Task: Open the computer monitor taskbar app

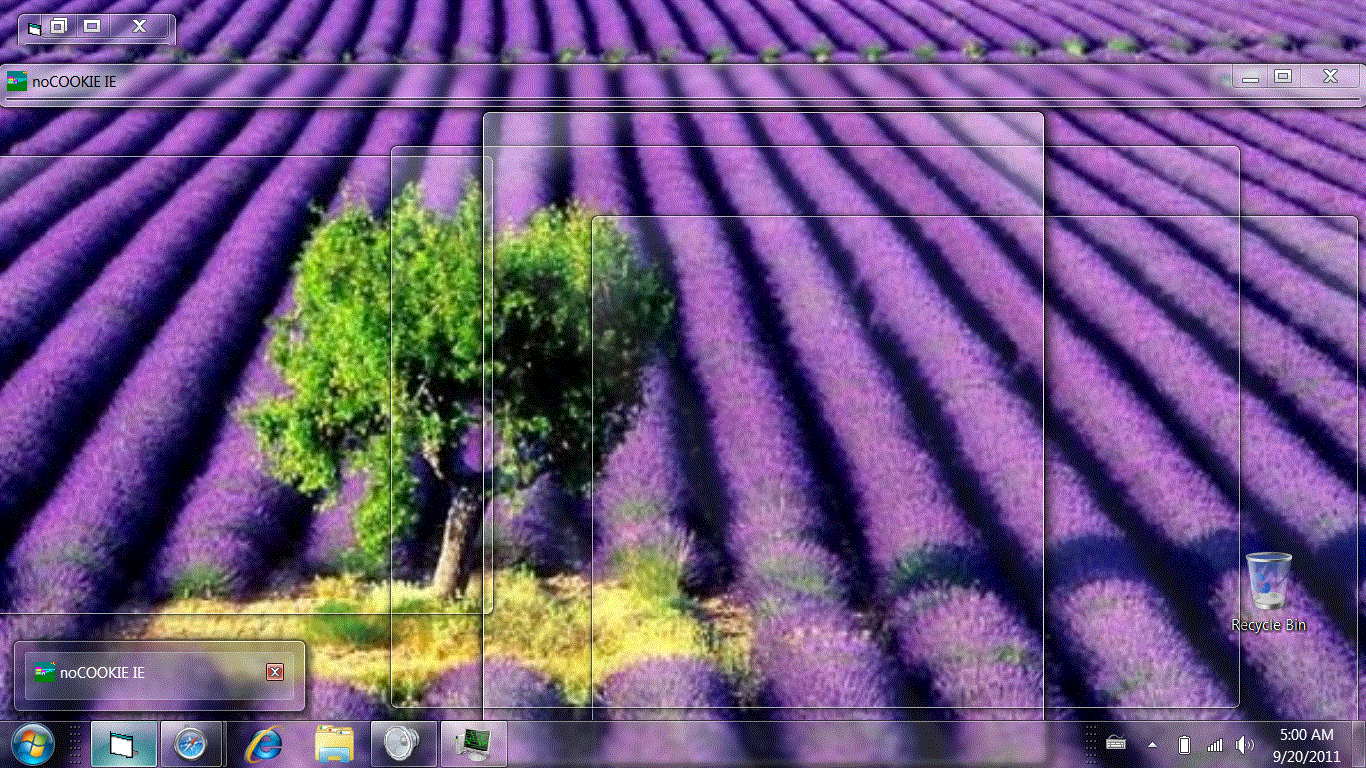Action: coord(473,744)
